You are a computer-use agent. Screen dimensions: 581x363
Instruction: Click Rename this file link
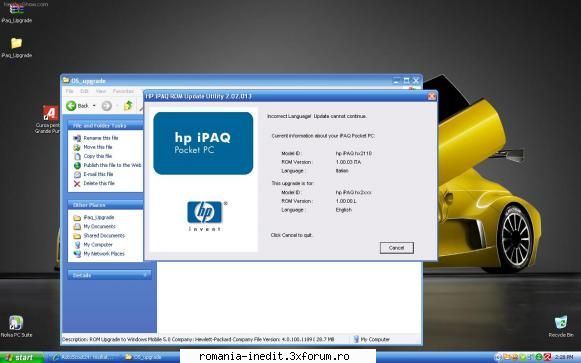pos(101,138)
